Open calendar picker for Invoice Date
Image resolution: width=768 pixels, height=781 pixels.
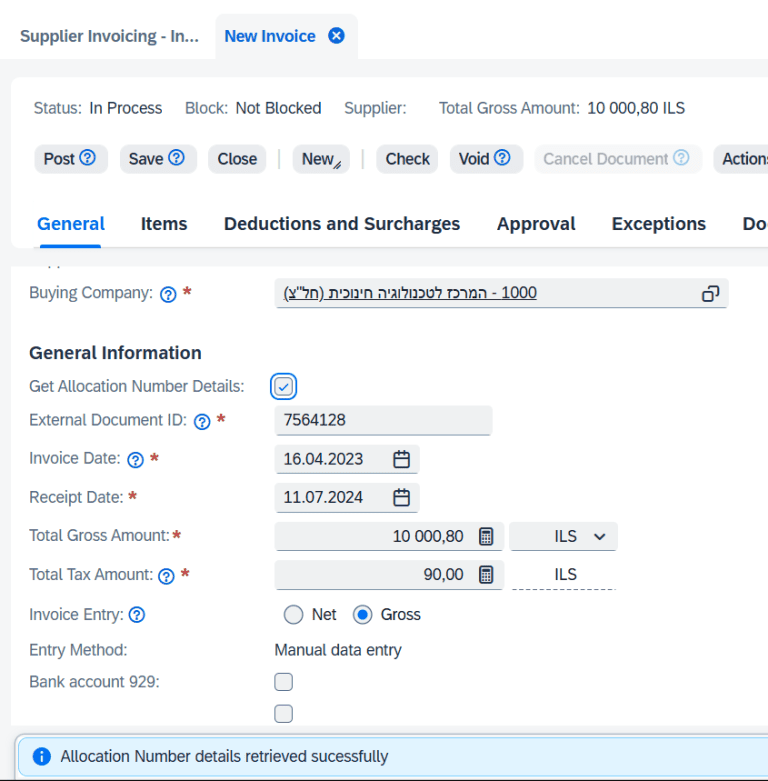click(x=401, y=459)
